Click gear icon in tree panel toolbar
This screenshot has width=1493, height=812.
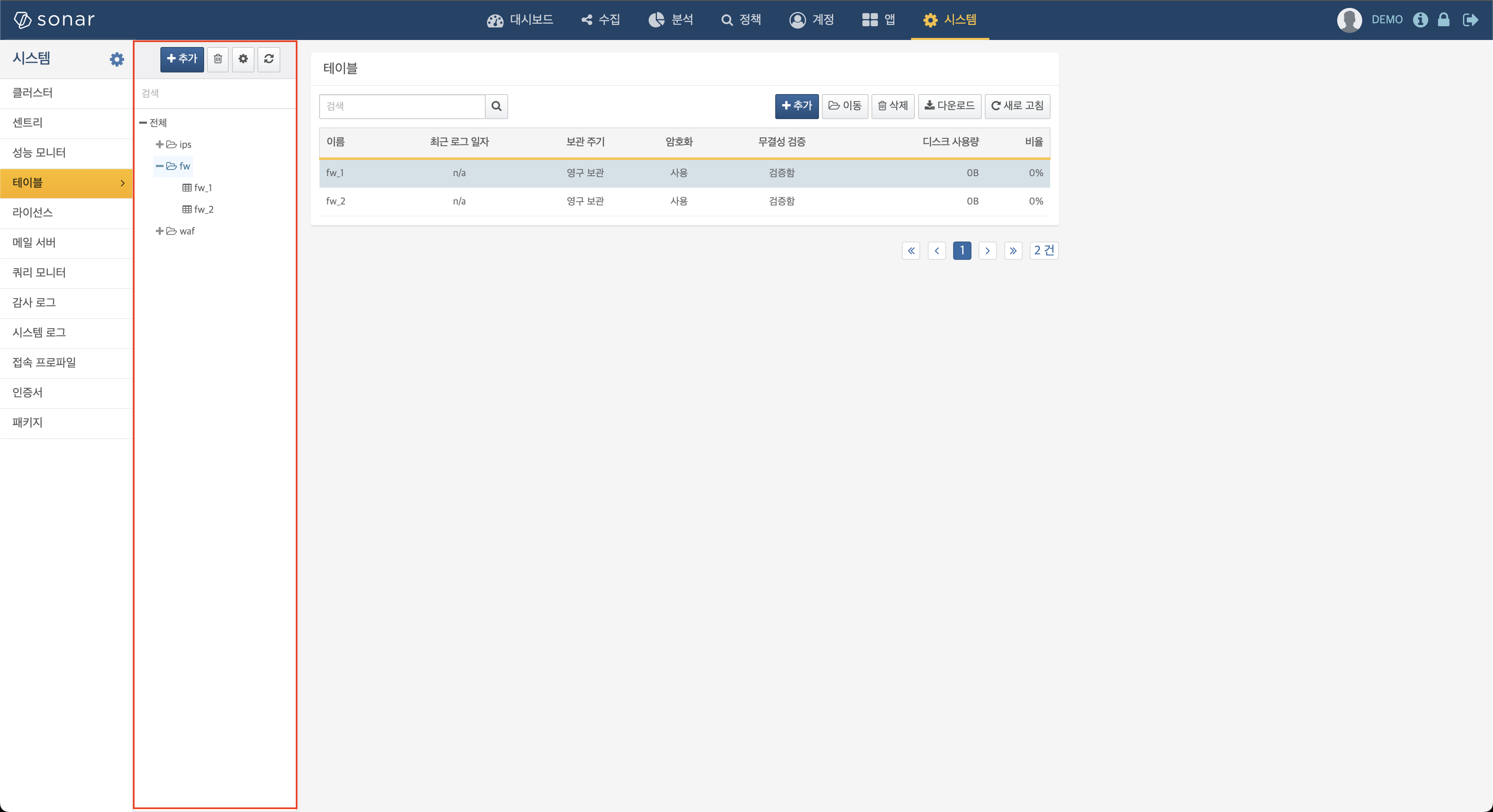click(x=243, y=59)
